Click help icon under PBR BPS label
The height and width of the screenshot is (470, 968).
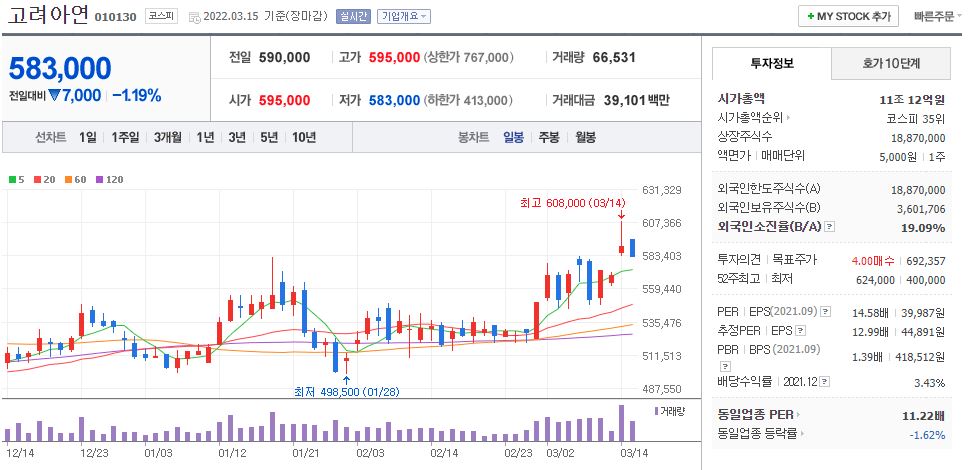click(x=726, y=366)
